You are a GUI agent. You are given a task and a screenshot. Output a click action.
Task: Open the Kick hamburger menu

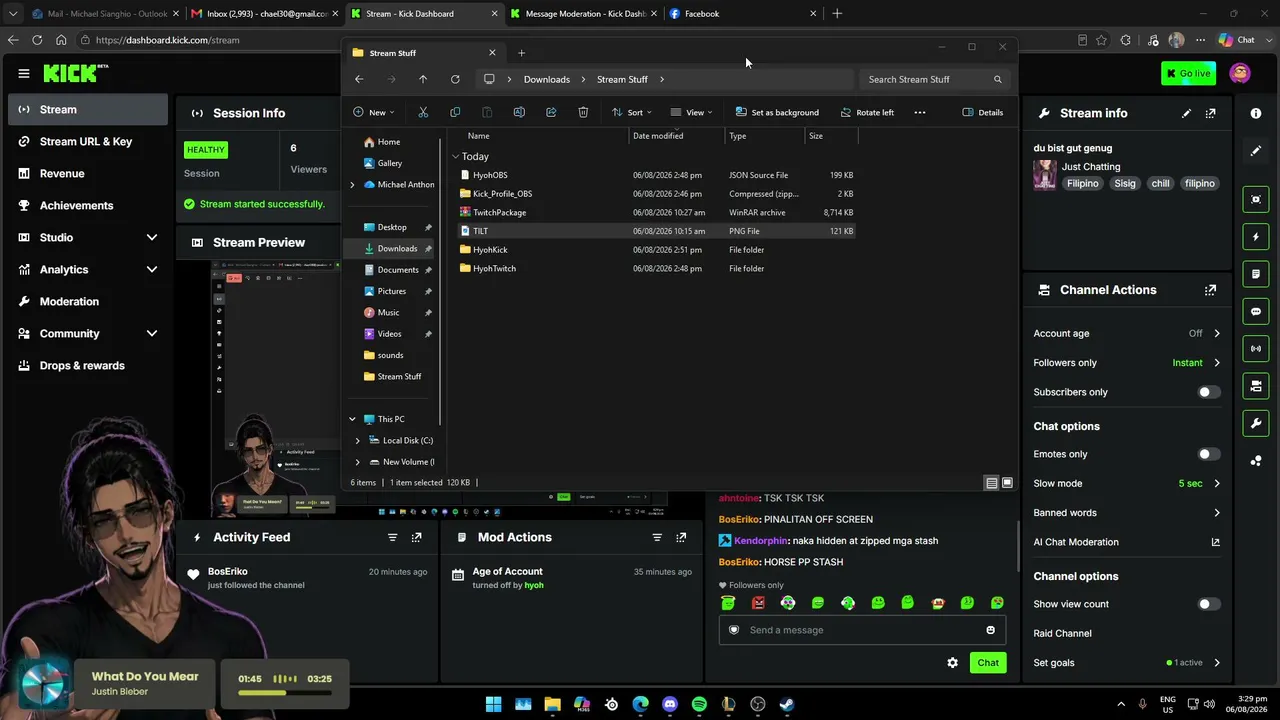pos(23,73)
